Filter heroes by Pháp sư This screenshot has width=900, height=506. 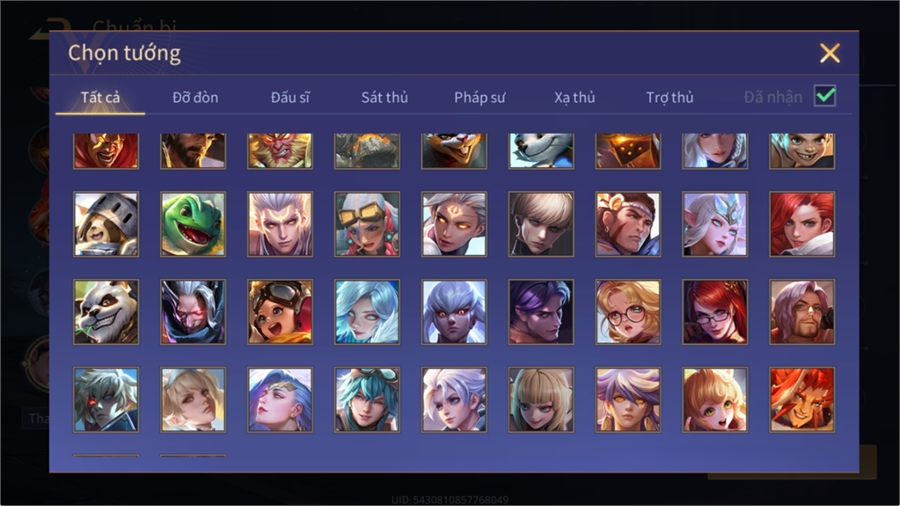480,98
